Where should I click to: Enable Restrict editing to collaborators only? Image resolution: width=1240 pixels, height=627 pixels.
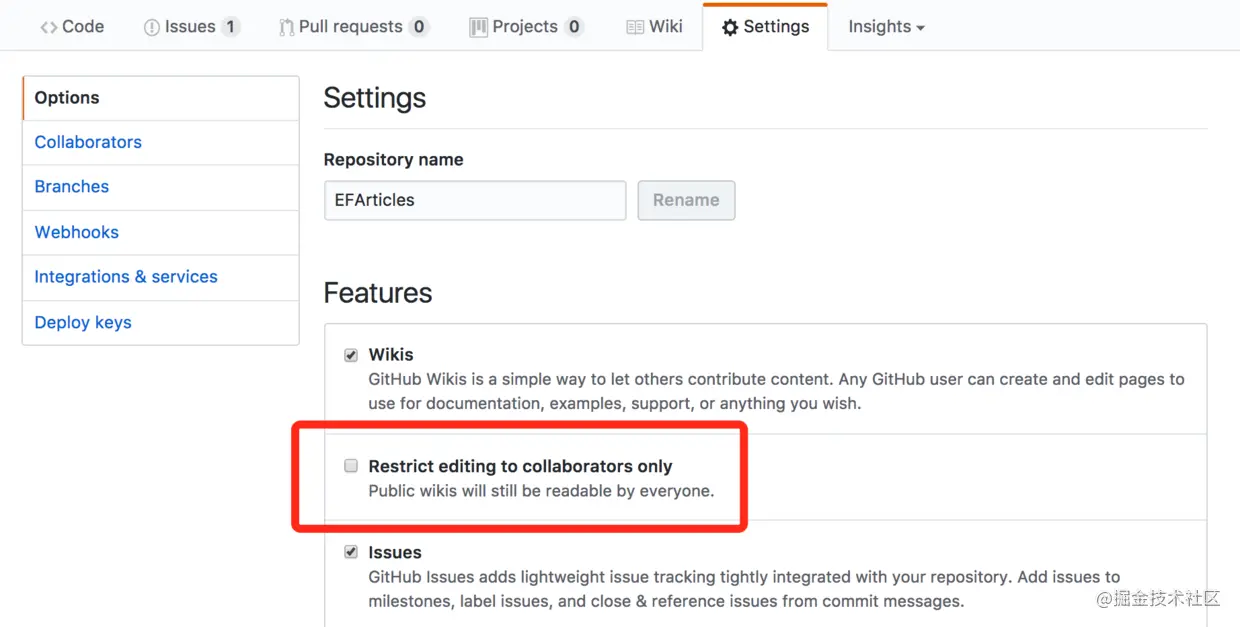(351, 466)
